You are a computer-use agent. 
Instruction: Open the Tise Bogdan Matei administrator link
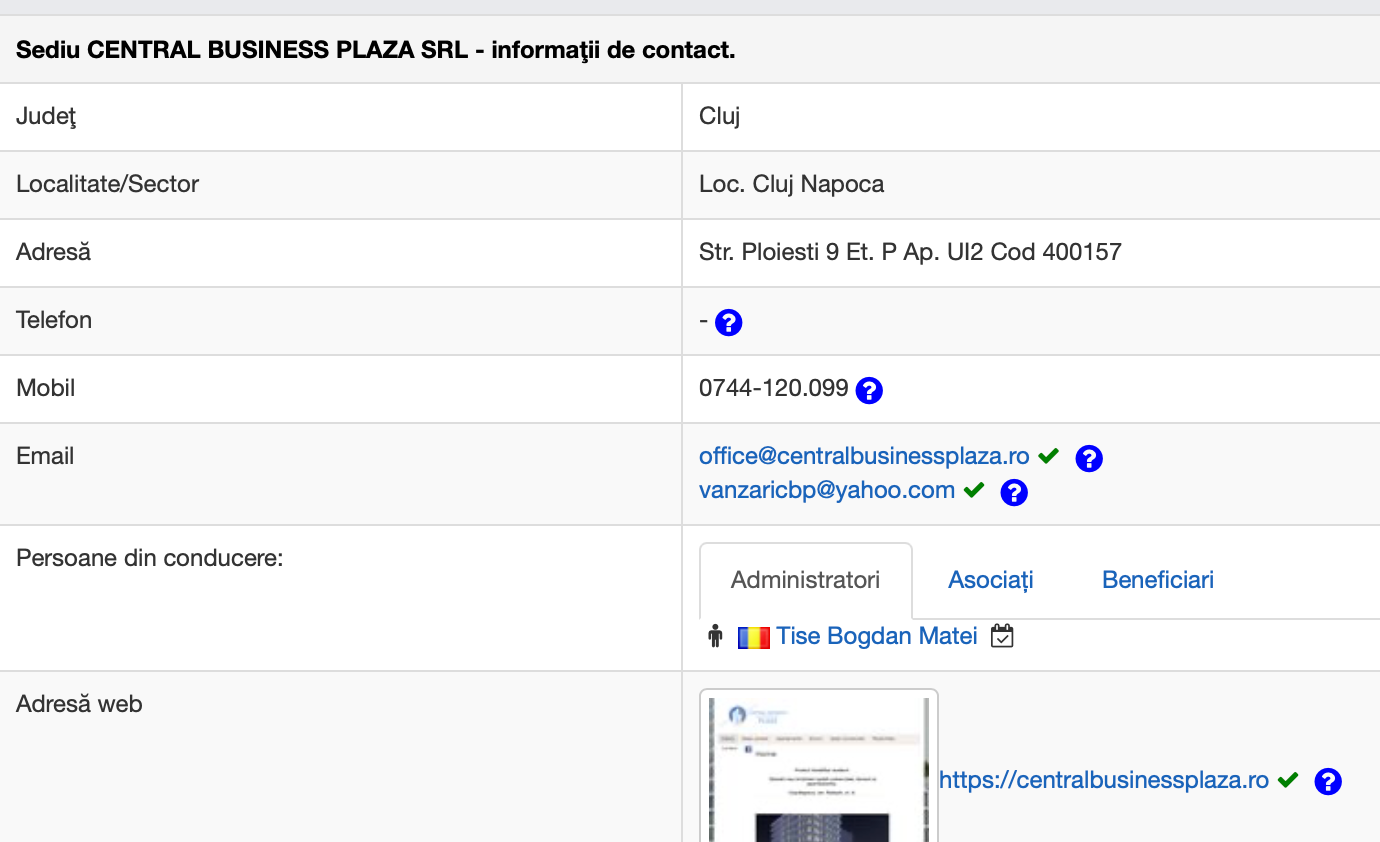[x=877, y=636]
